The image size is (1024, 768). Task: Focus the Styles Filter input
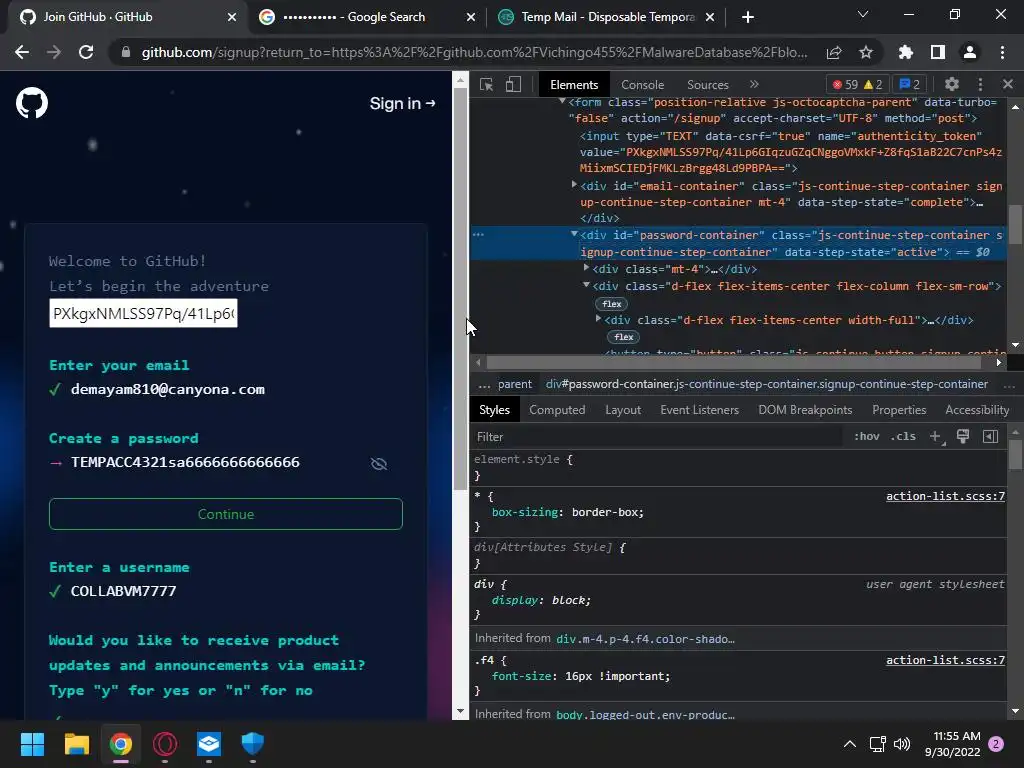tap(658, 437)
